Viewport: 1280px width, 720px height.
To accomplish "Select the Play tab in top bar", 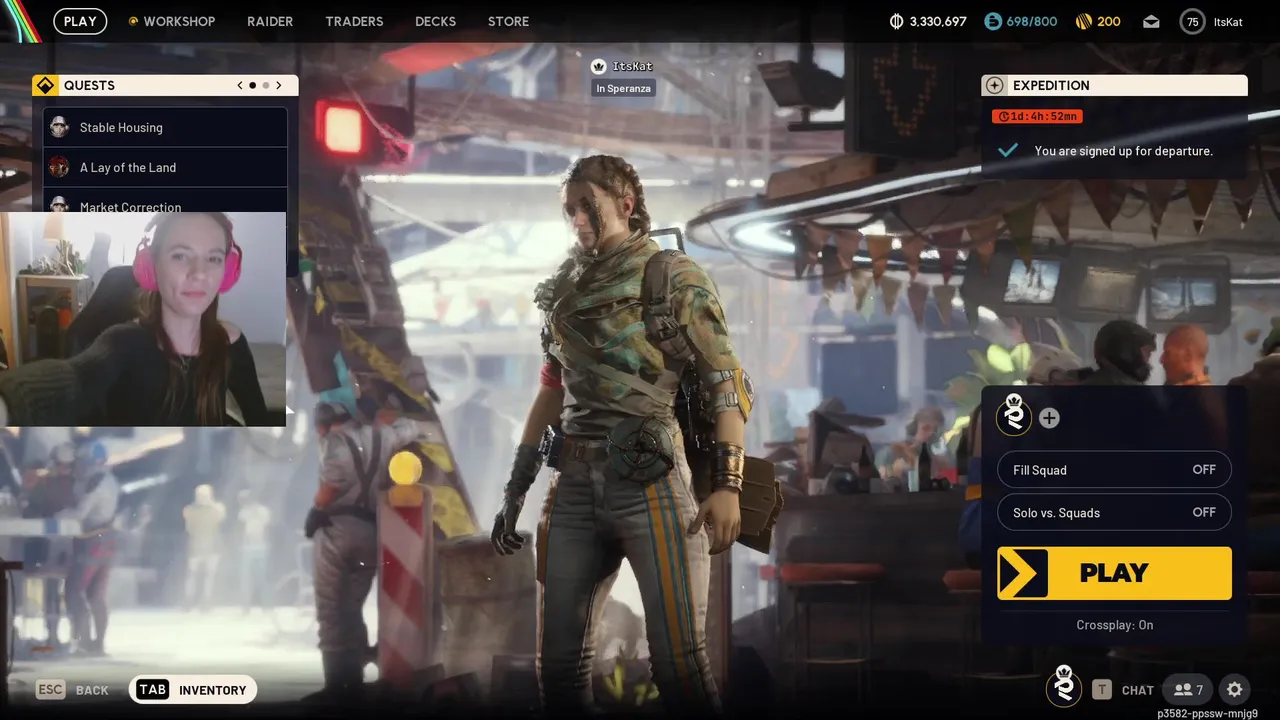I will 80,21.
